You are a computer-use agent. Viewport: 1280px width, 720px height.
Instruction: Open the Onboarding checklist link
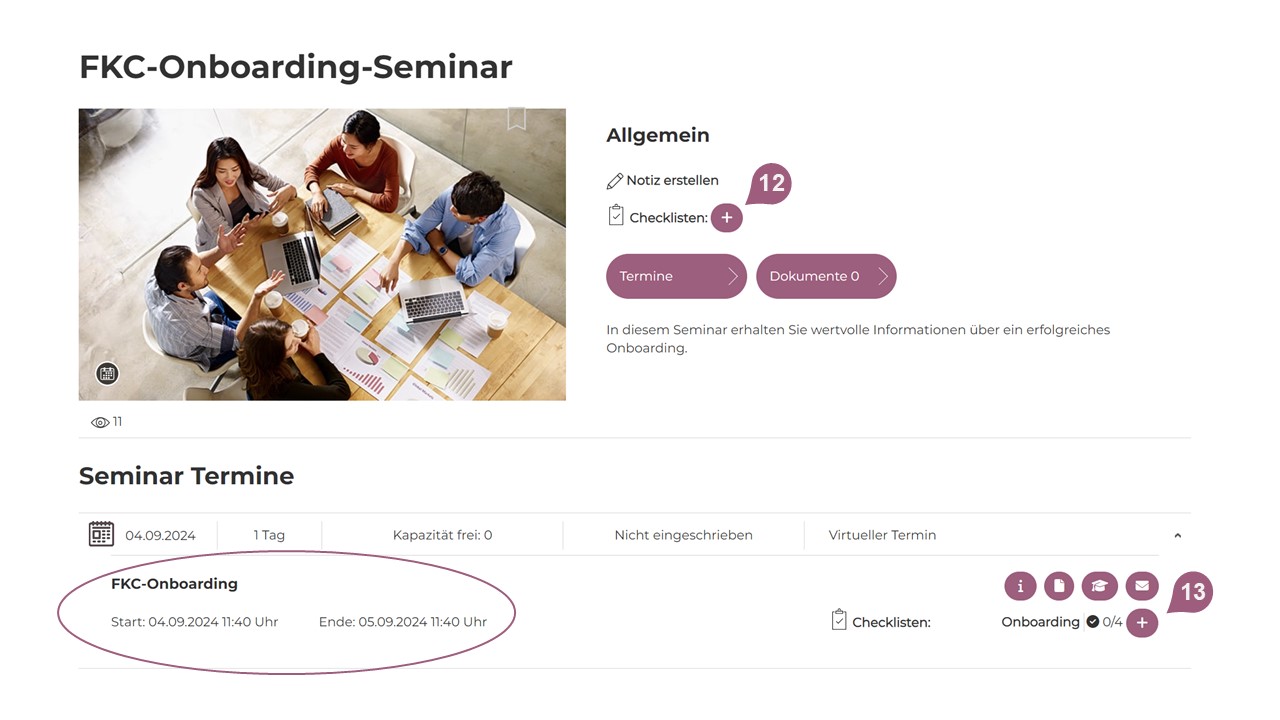click(x=1040, y=622)
